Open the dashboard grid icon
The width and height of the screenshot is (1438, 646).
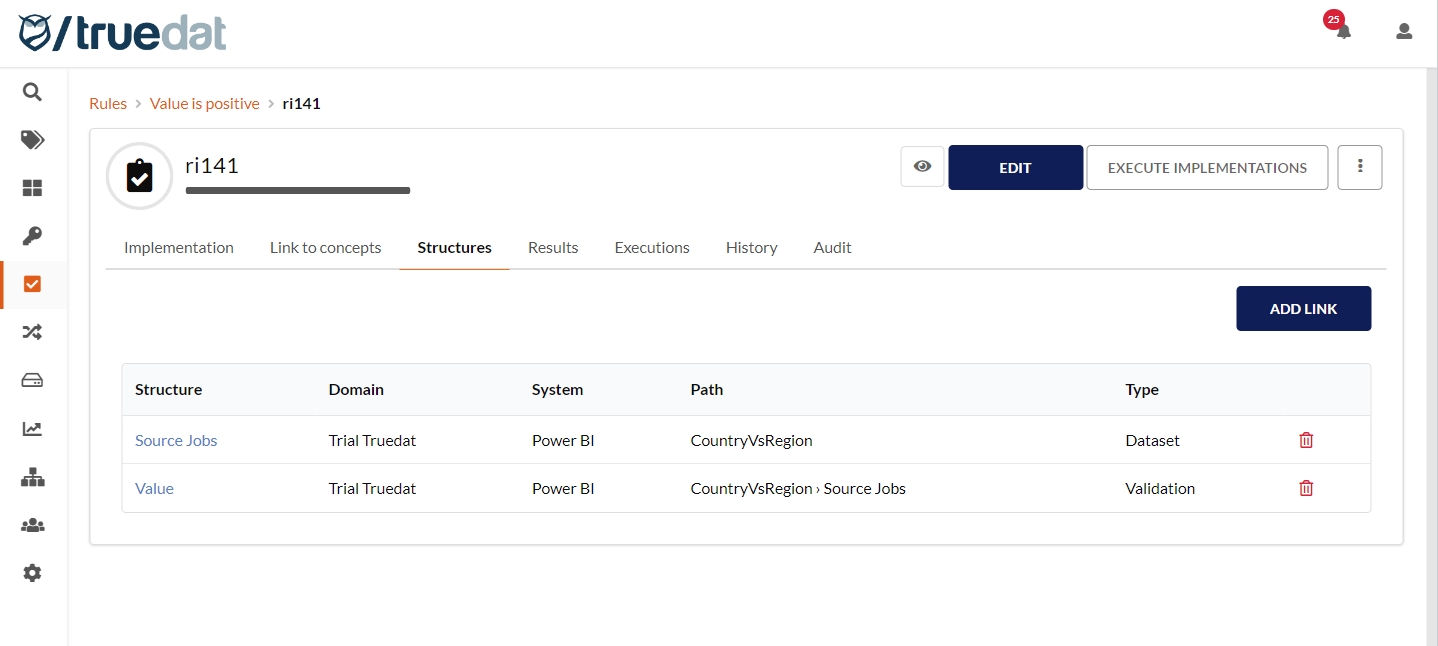tap(32, 188)
